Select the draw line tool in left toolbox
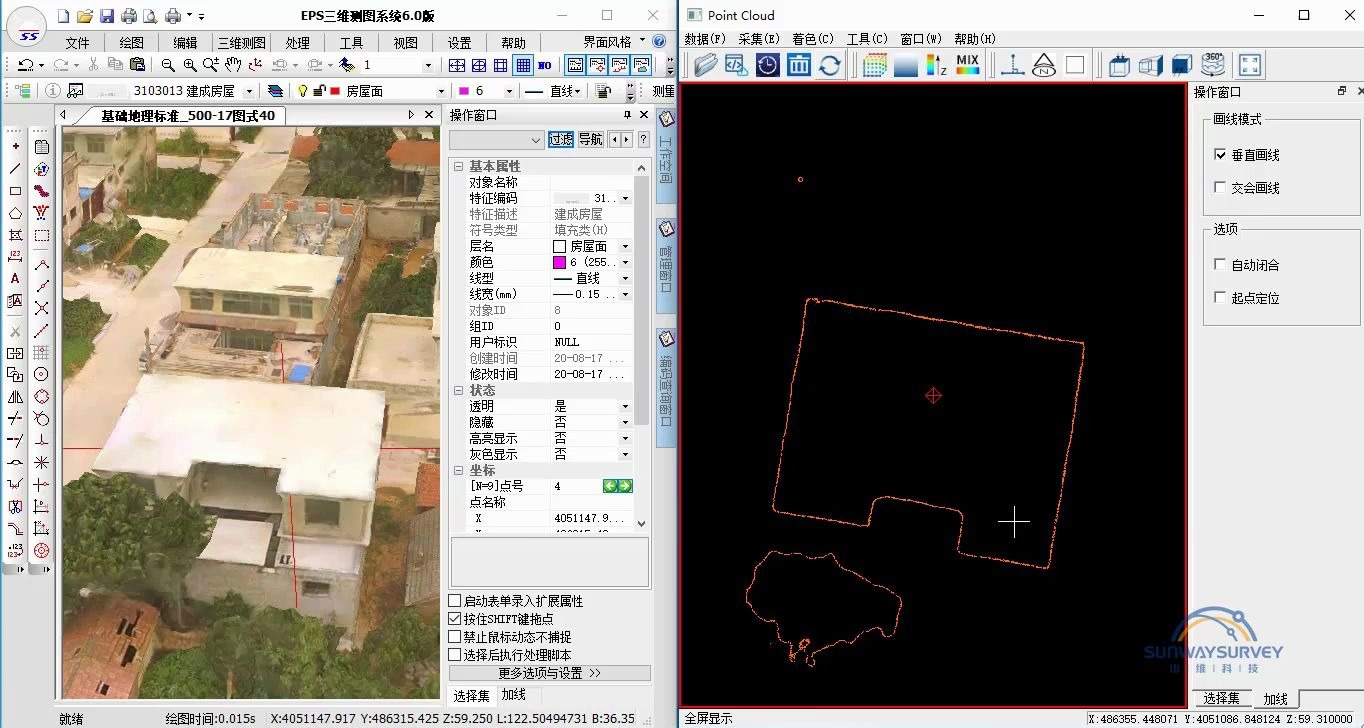This screenshot has height=728, width=1364. coord(15,168)
